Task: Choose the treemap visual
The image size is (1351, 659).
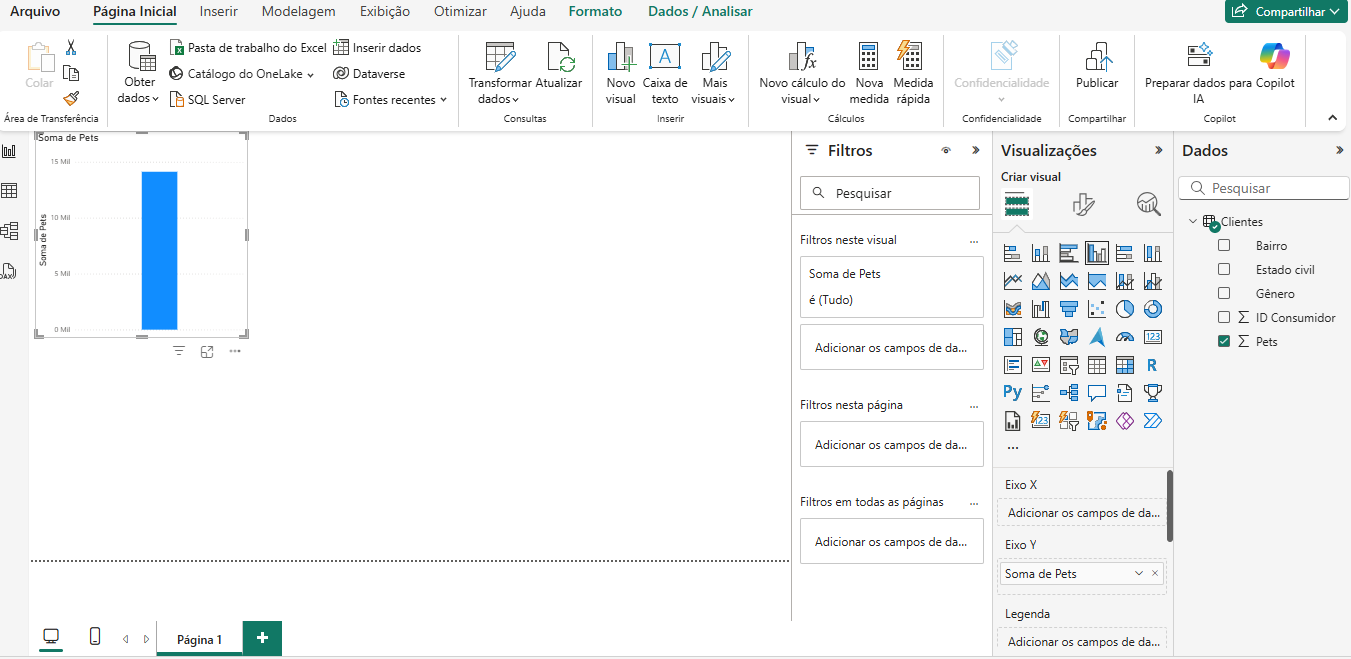Action: coord(1013,337)
